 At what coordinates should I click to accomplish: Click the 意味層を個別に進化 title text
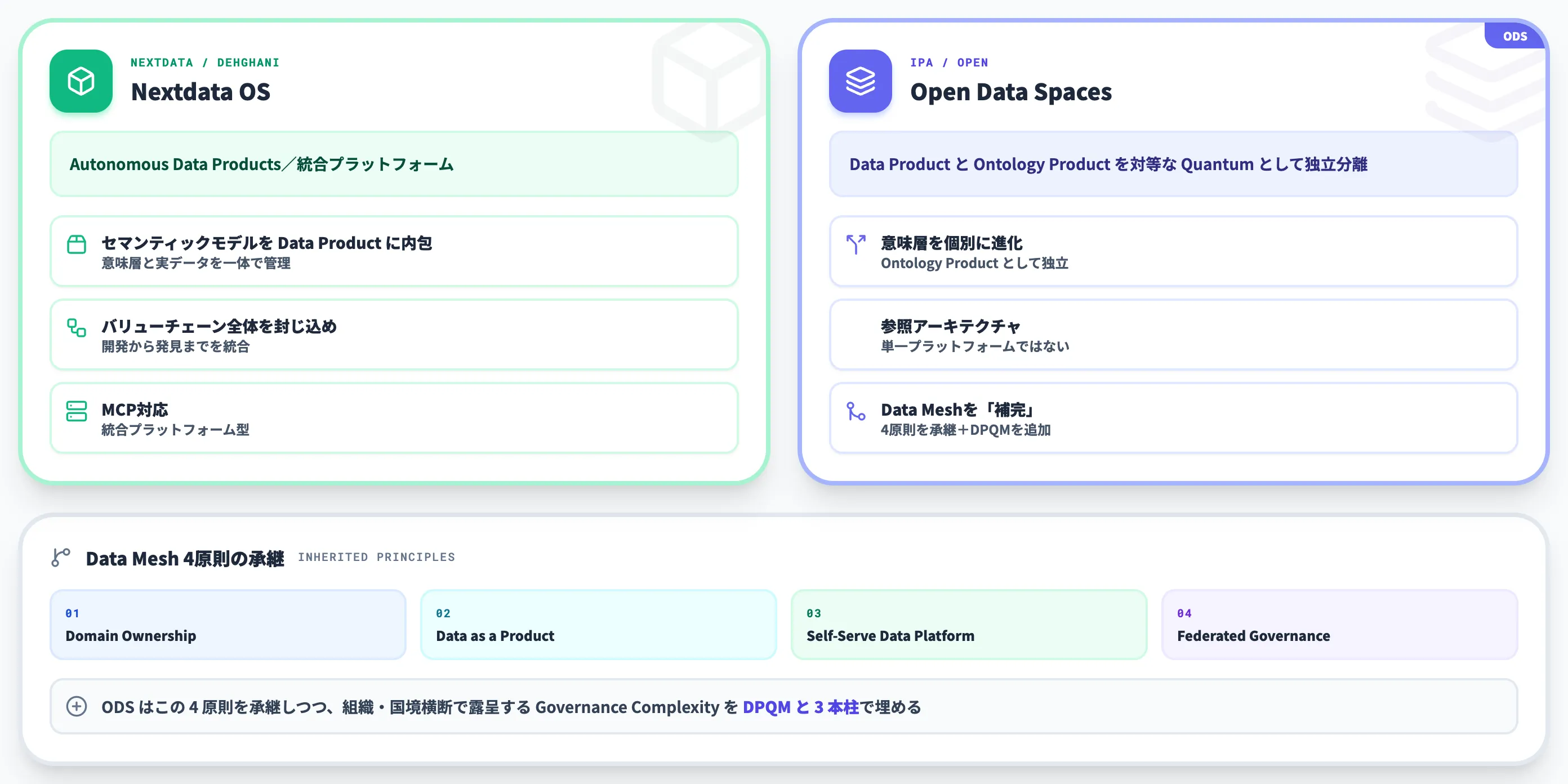pos(951,243)
